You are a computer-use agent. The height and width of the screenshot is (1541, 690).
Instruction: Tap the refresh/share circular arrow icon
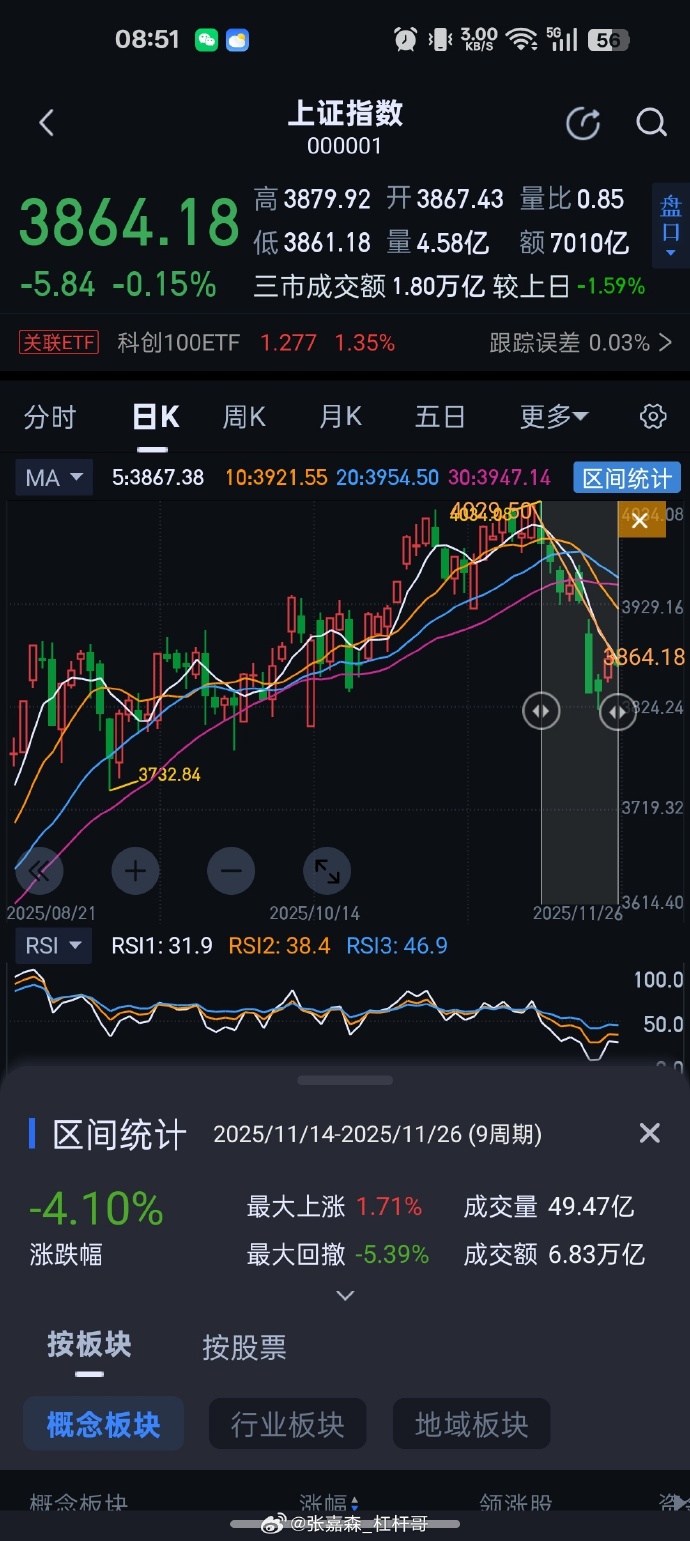click(x=583, y=123)
